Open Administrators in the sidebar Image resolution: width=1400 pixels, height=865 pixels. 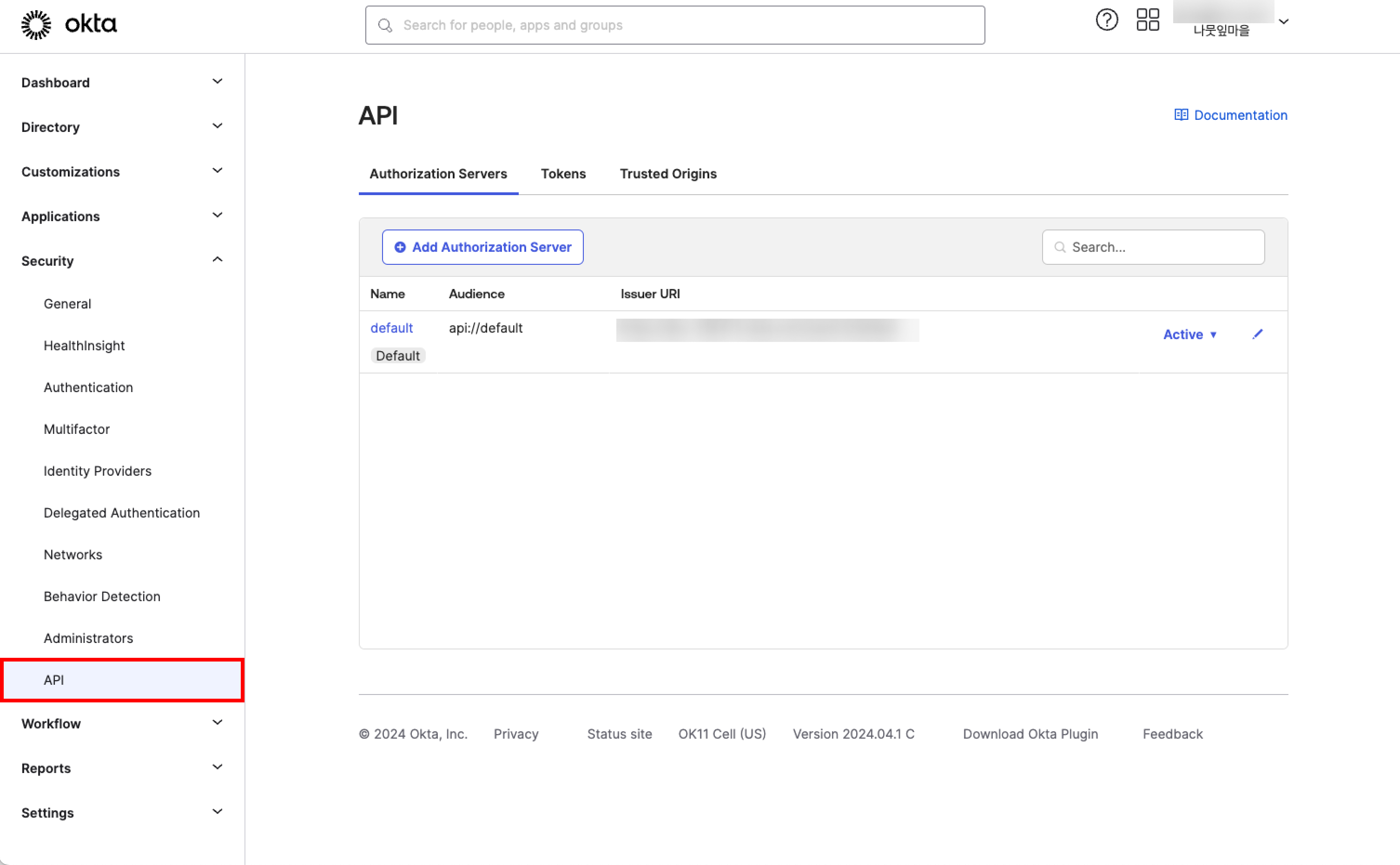point(88,638)
